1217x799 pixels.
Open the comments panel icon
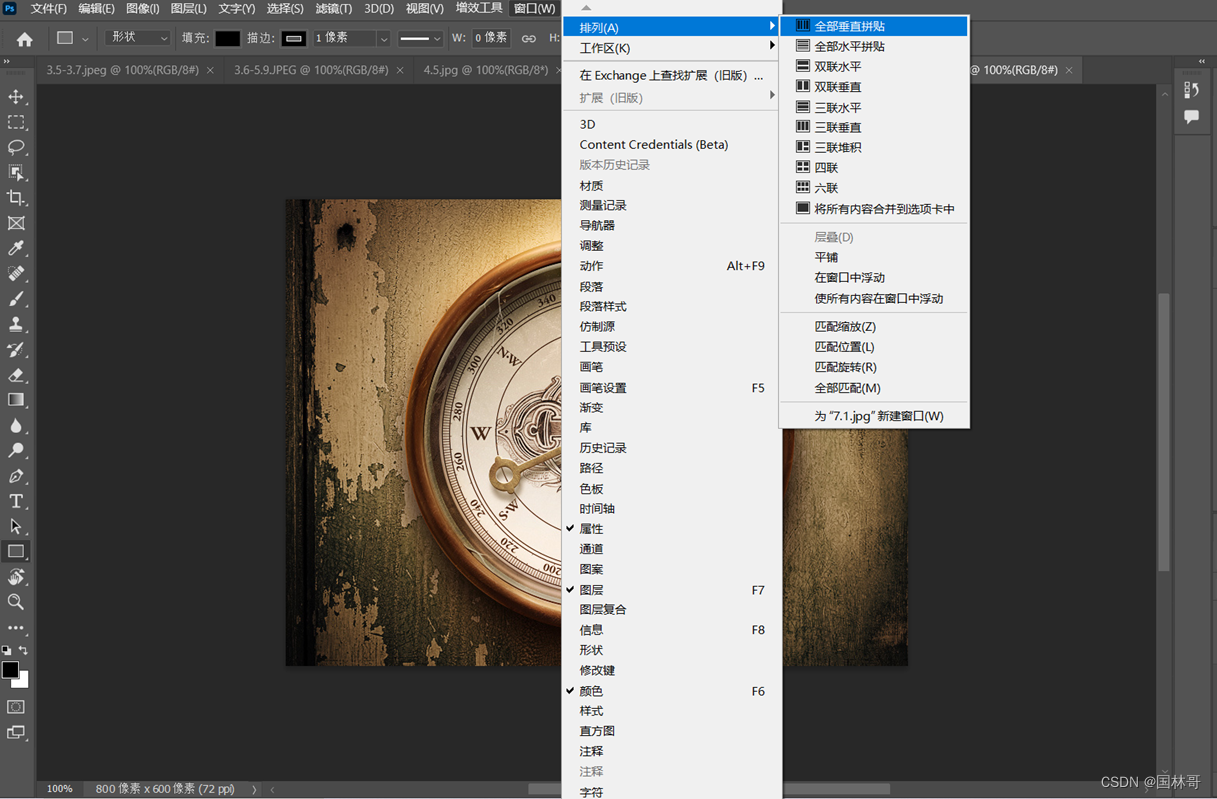(x=1192, y=117)
